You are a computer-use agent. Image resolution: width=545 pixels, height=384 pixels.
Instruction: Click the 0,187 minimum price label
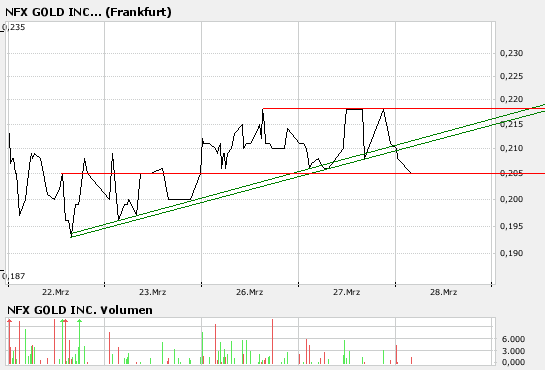click(14, 276)
